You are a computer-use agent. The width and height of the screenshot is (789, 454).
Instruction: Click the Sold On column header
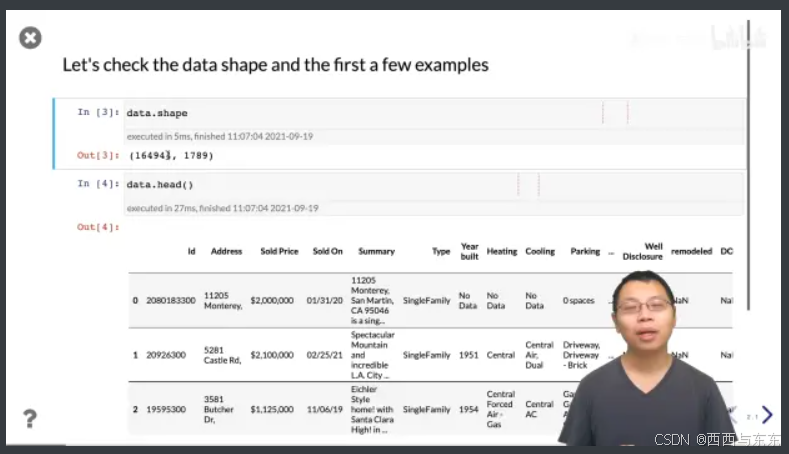(x=328, y=251)
